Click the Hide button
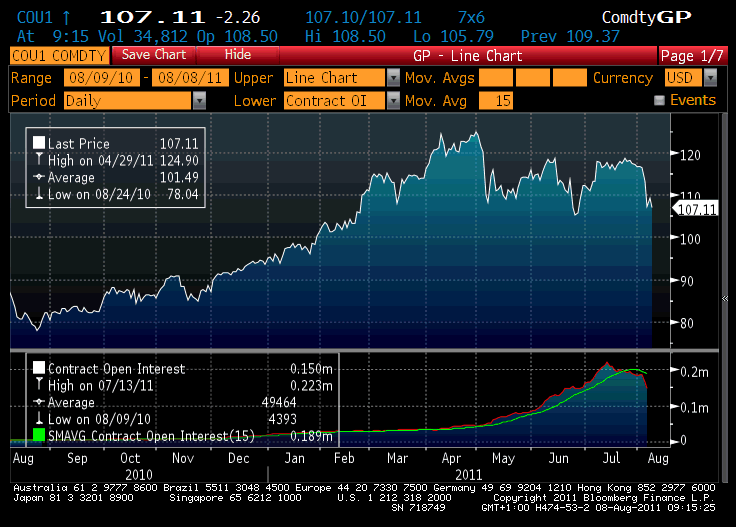736x527 pixels. point(238,55)
